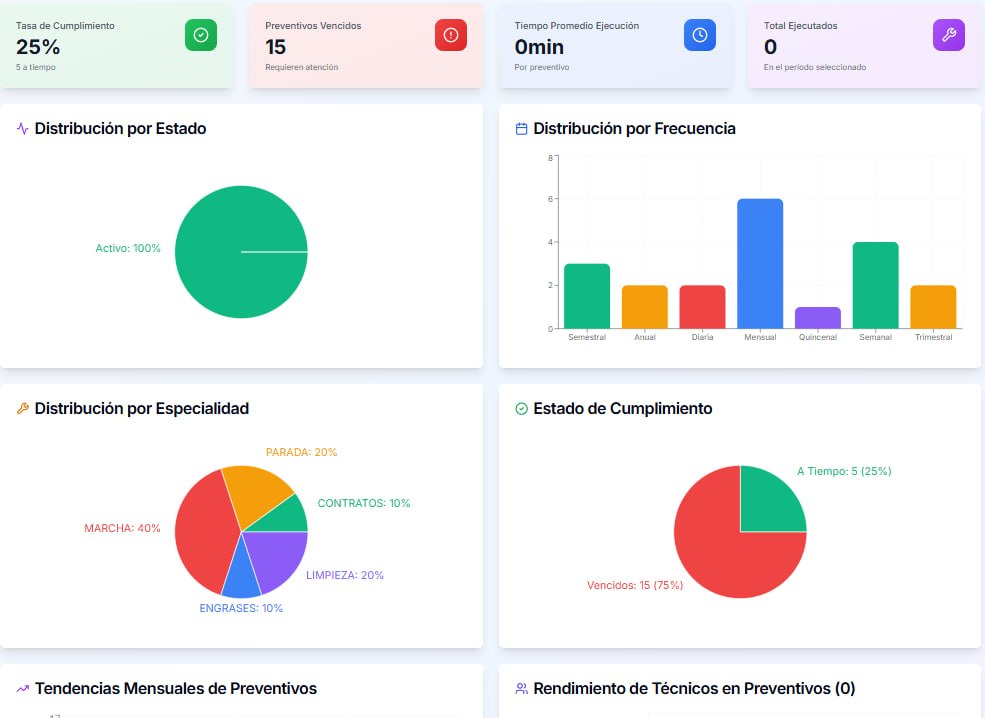Click the Tendencias Mensuales de Preventivos heading
This screenshot has width=985, height=718.
click(176, 688)
